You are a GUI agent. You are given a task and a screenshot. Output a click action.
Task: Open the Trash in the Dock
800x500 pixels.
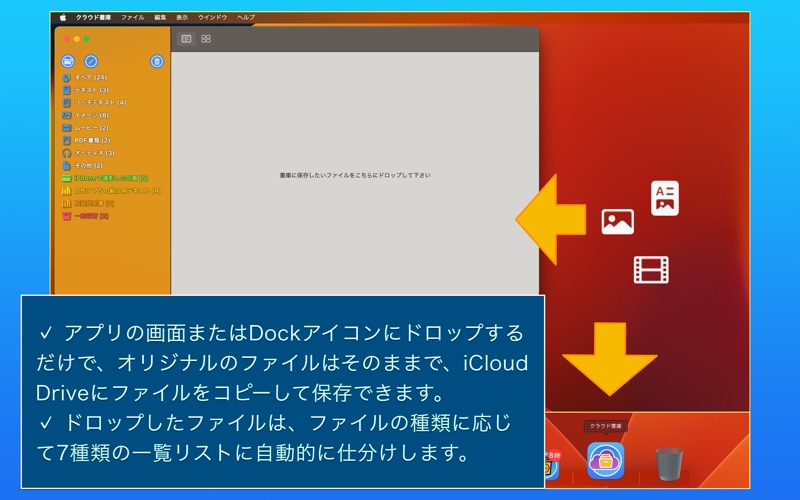click(x=669, y=463)
